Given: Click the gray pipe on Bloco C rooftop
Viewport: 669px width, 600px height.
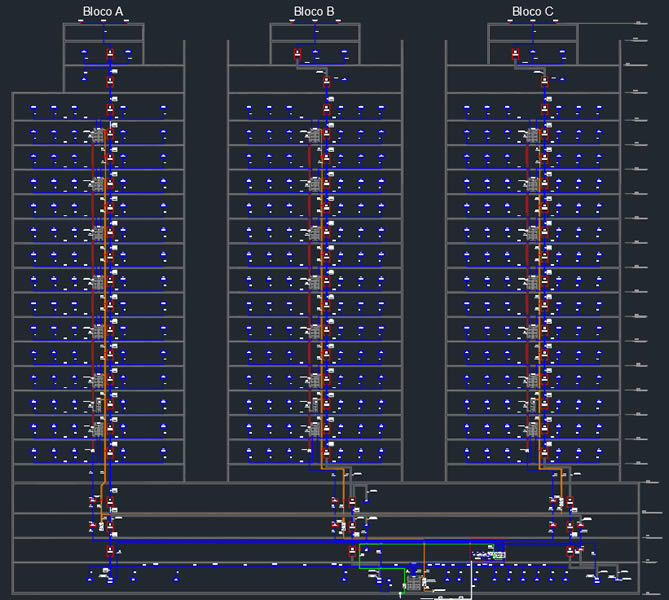Looking at the screenshot, I should coord(530,68).
